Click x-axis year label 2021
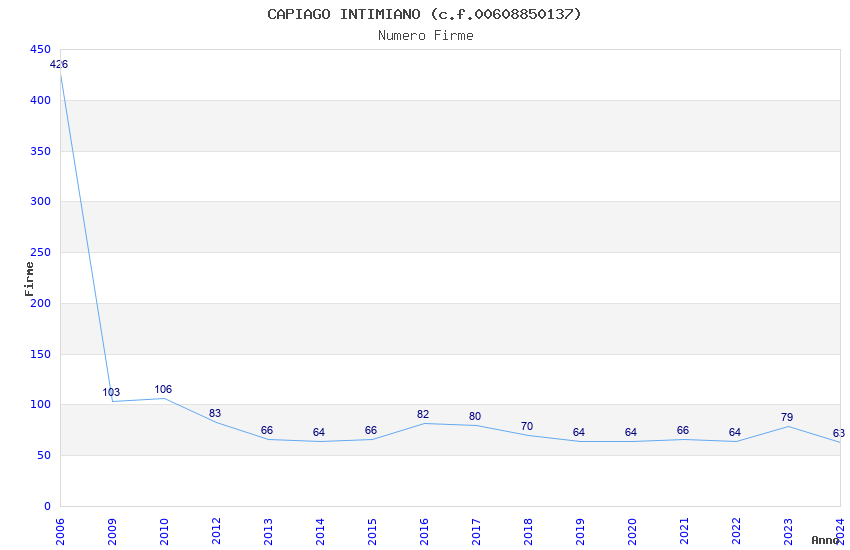850x550 pixels. [x=684, y=532]
